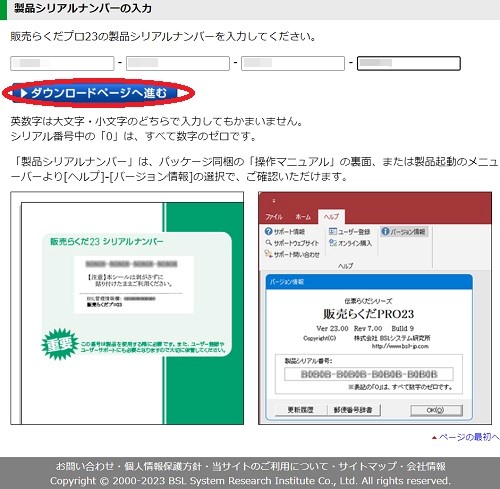Click the OK(O) button in the dialog
Screen dimensions: 500x489
point(436,410)
